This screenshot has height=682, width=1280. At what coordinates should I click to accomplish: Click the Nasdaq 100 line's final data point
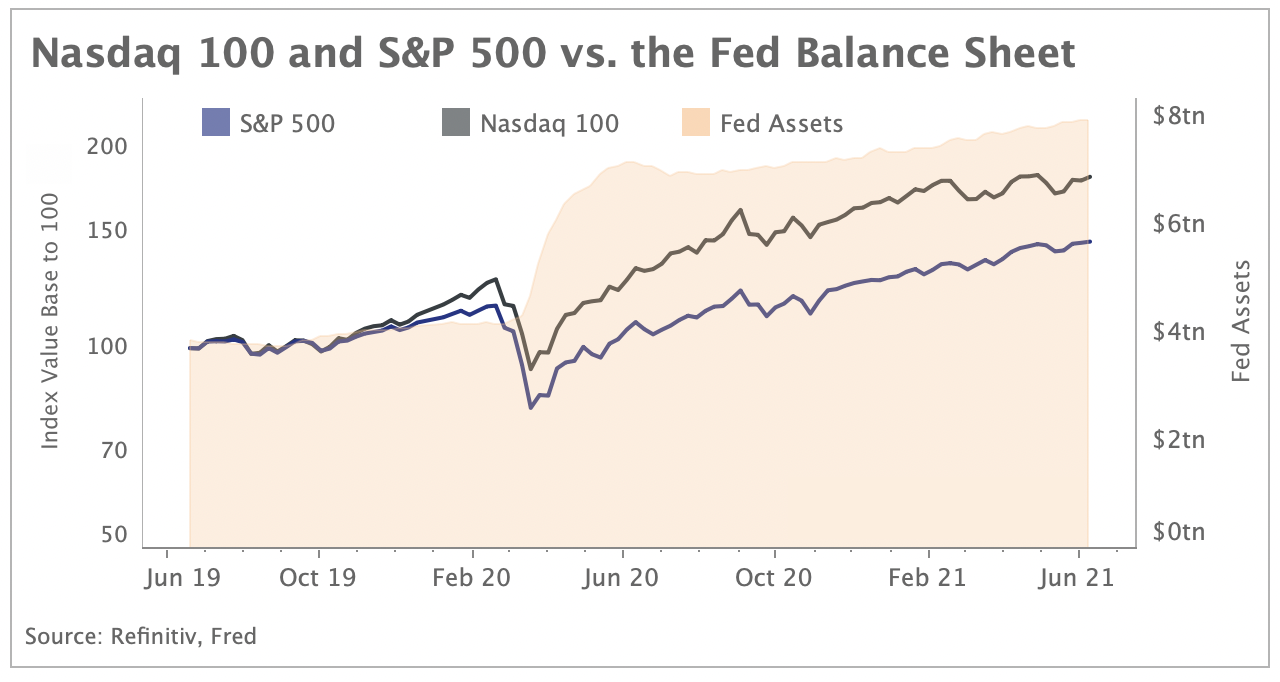(1089, 177)
